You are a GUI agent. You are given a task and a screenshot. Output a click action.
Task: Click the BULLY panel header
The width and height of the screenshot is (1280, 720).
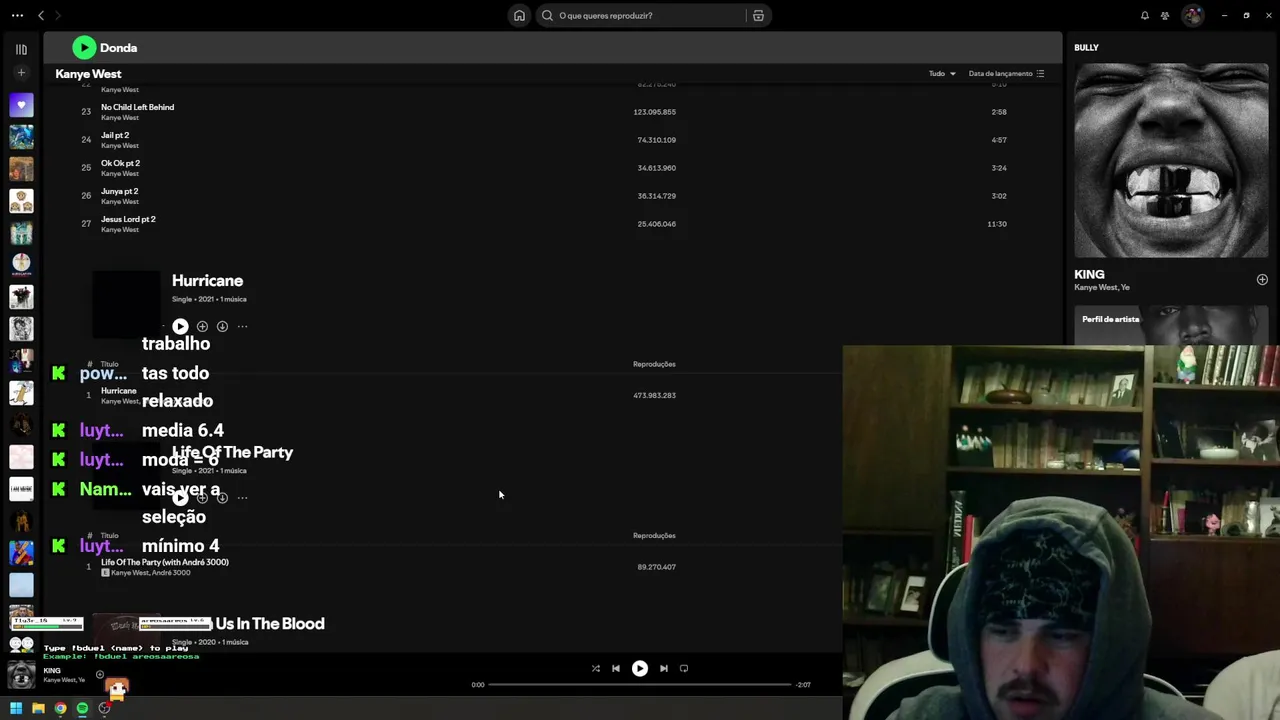(x=1086, y=47)
